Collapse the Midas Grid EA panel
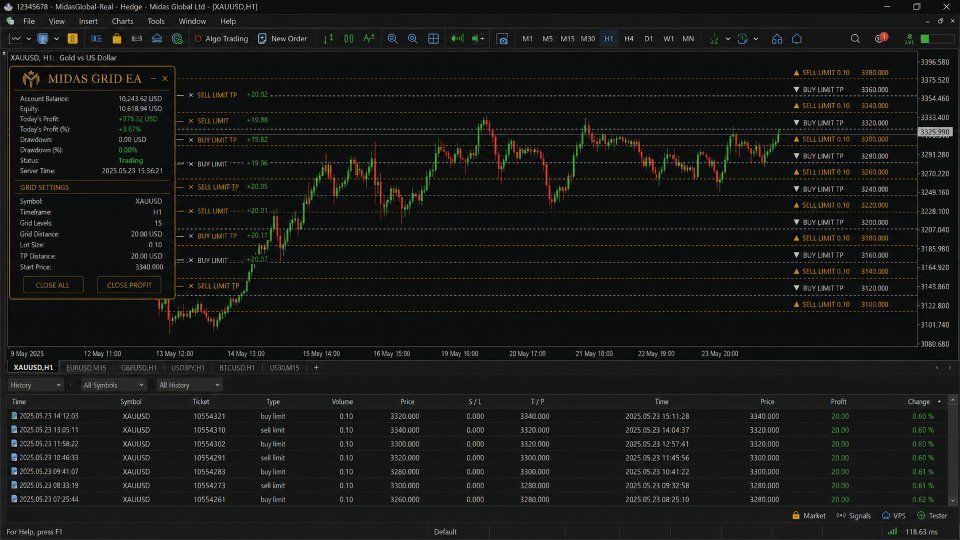The width and height of the screenshot is (960, 540). tap(153, 78)
